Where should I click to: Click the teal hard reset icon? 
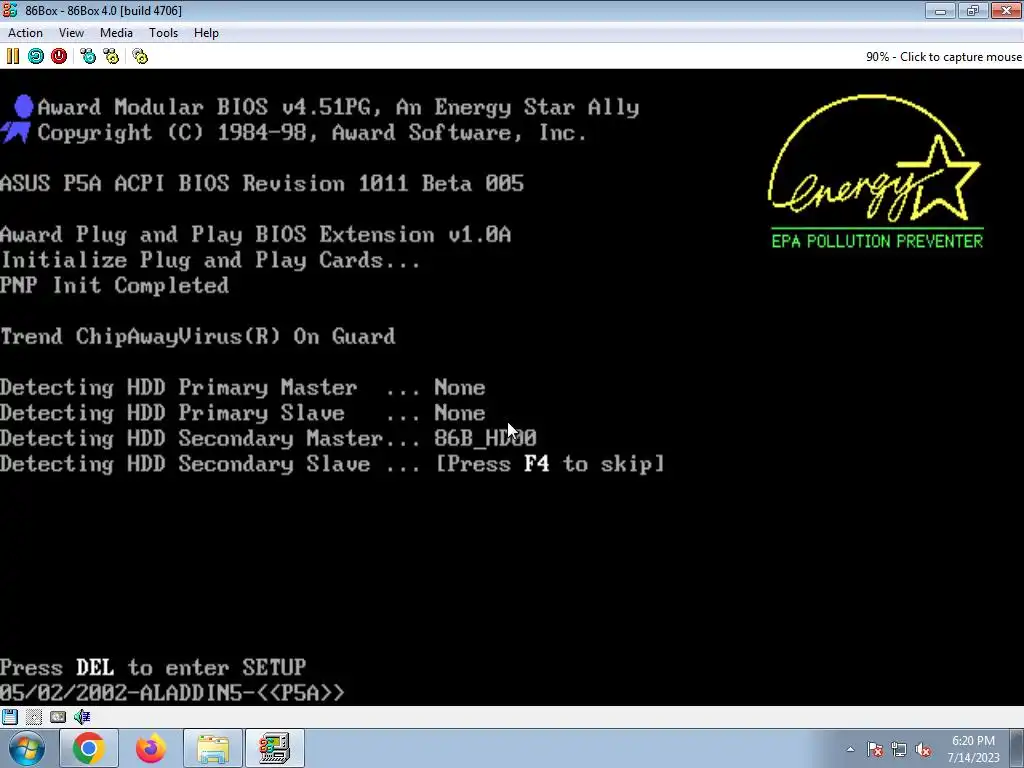36,56
